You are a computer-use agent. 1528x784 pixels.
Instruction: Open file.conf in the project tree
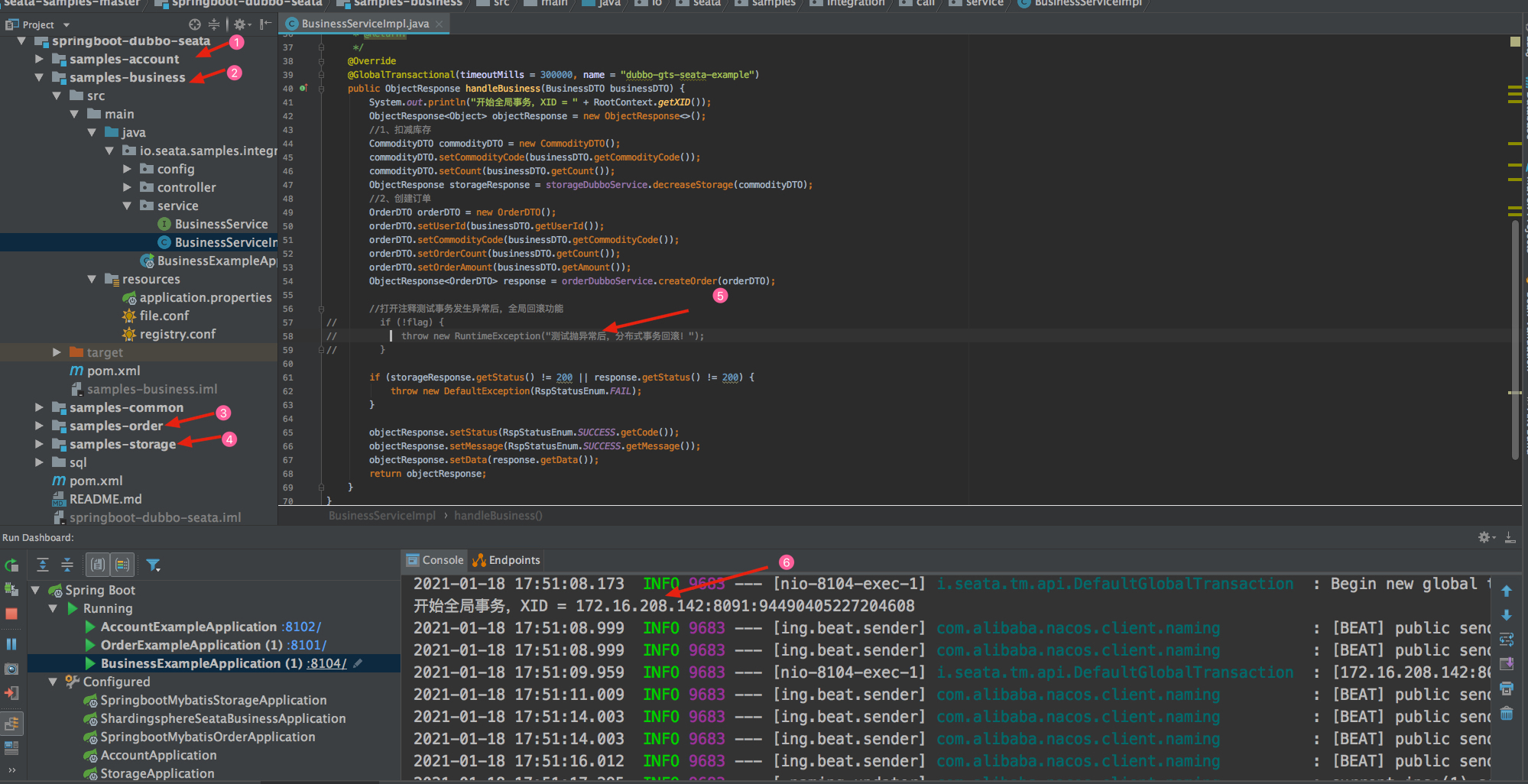click(155, 316)
